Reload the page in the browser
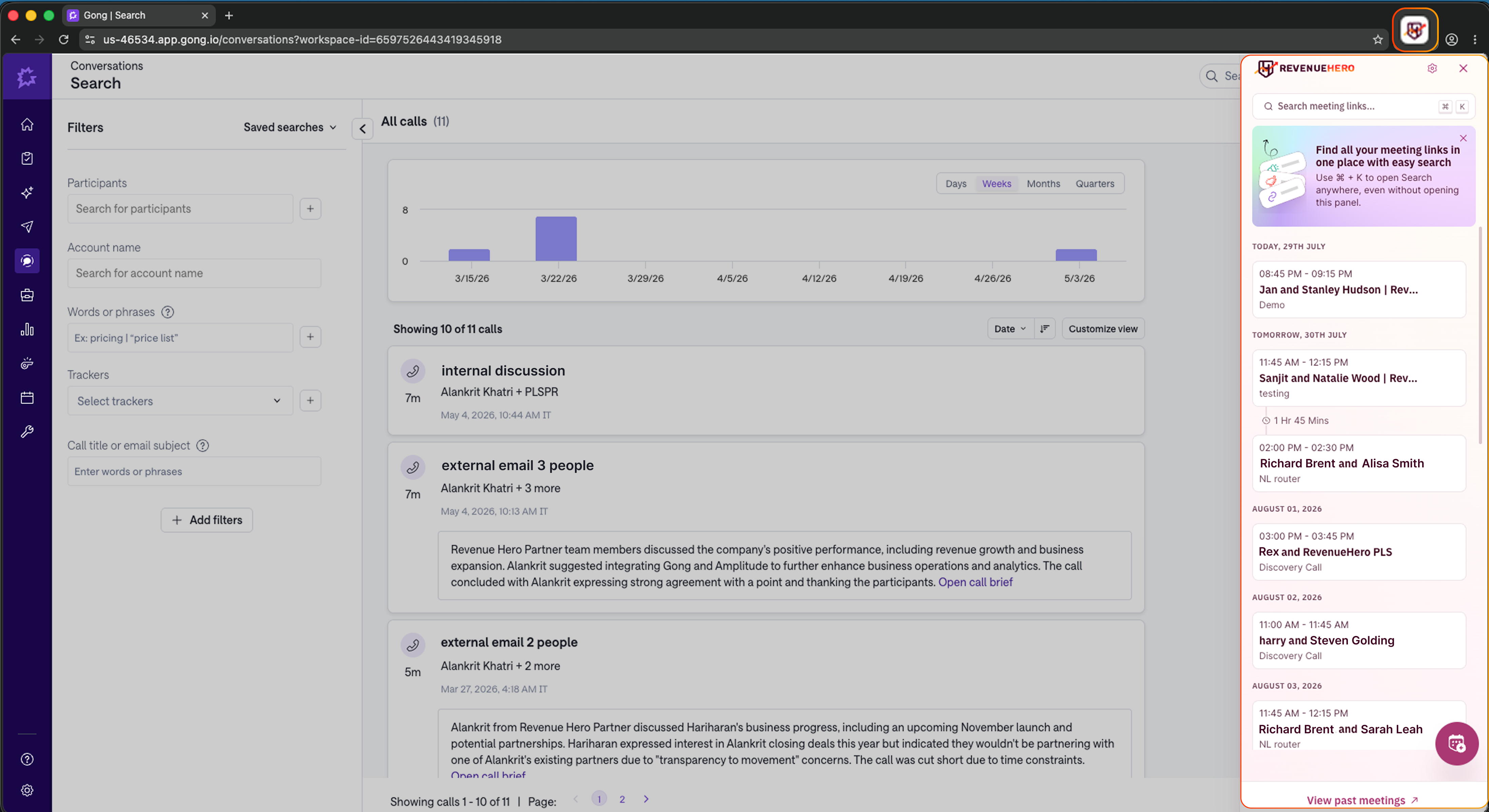This screenshot has width=1489, height=812. [x=63, y=39]
